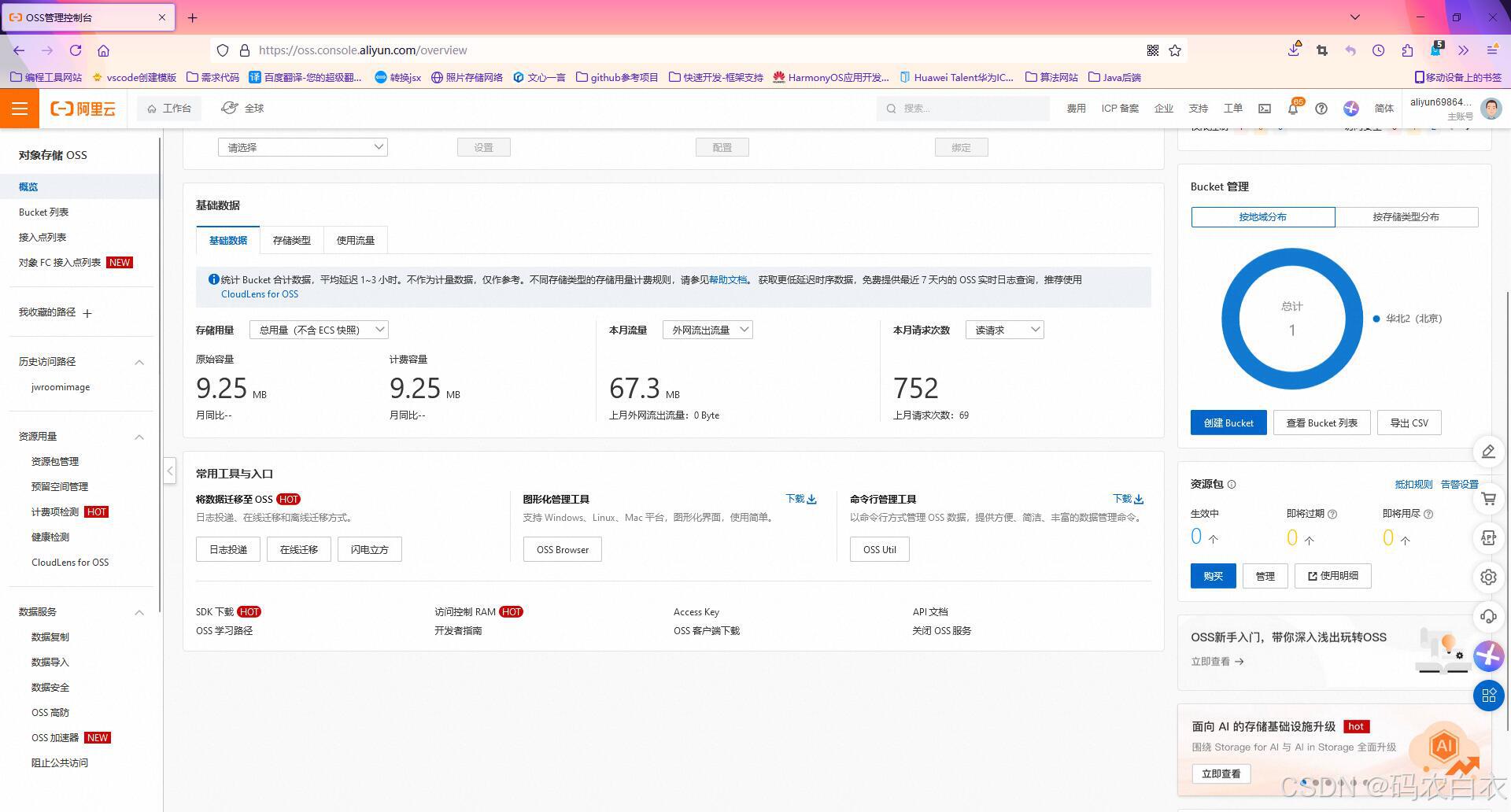This screenshot has height=812, width=1511.
Task: Click the 创建 Bucket button
Action: [1228, 423]
